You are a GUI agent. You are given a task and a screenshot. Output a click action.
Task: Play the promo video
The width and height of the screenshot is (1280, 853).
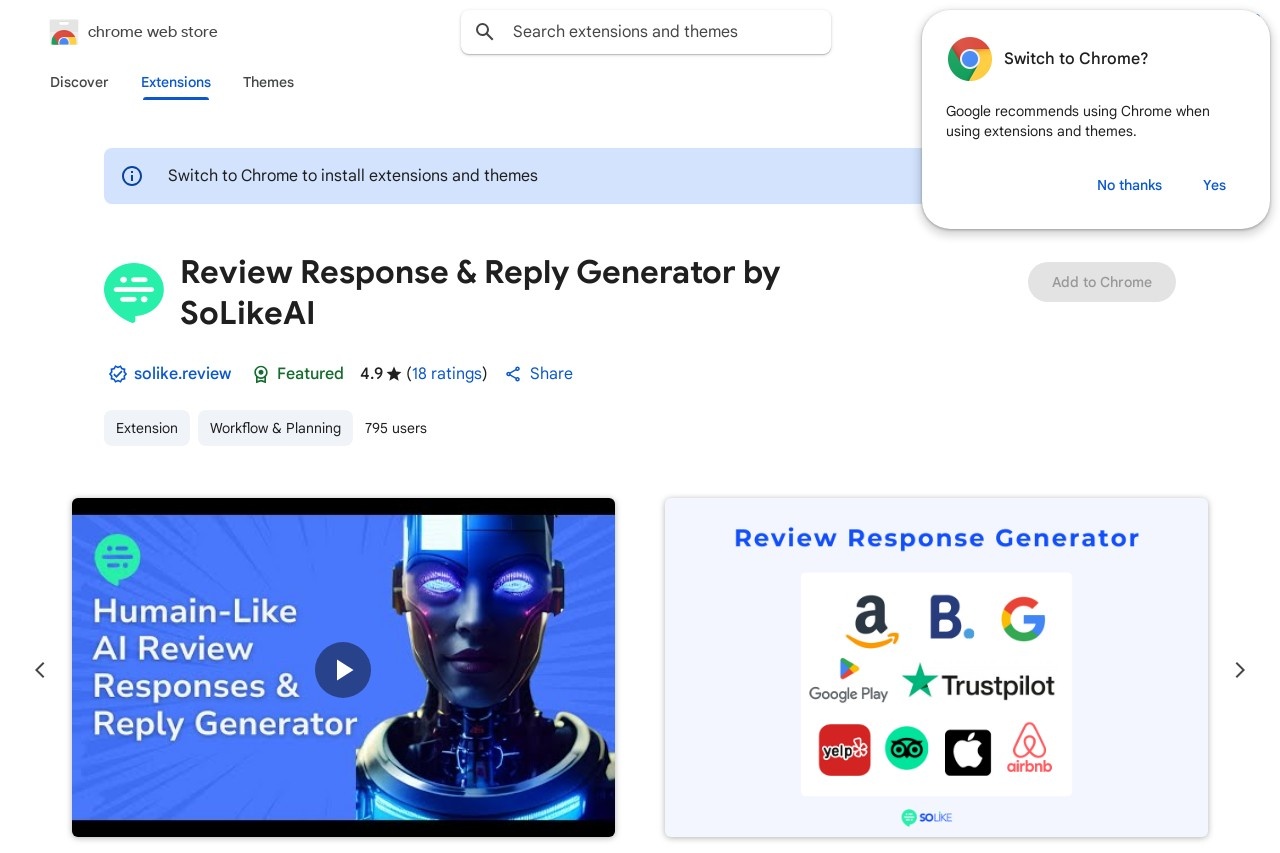(343, 670)
